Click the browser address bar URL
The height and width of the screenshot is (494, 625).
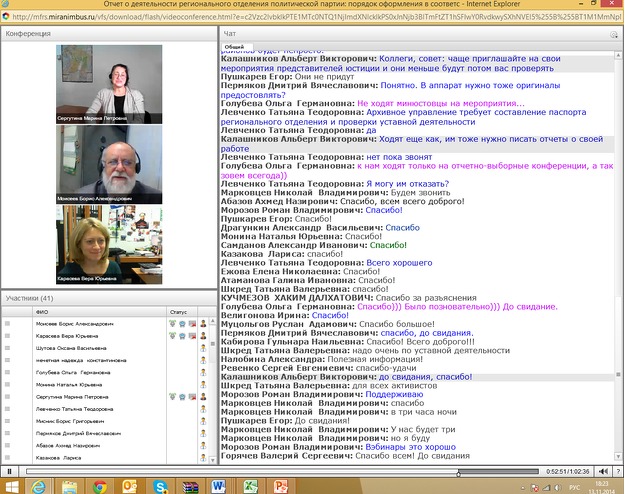(x=317, y=17)
